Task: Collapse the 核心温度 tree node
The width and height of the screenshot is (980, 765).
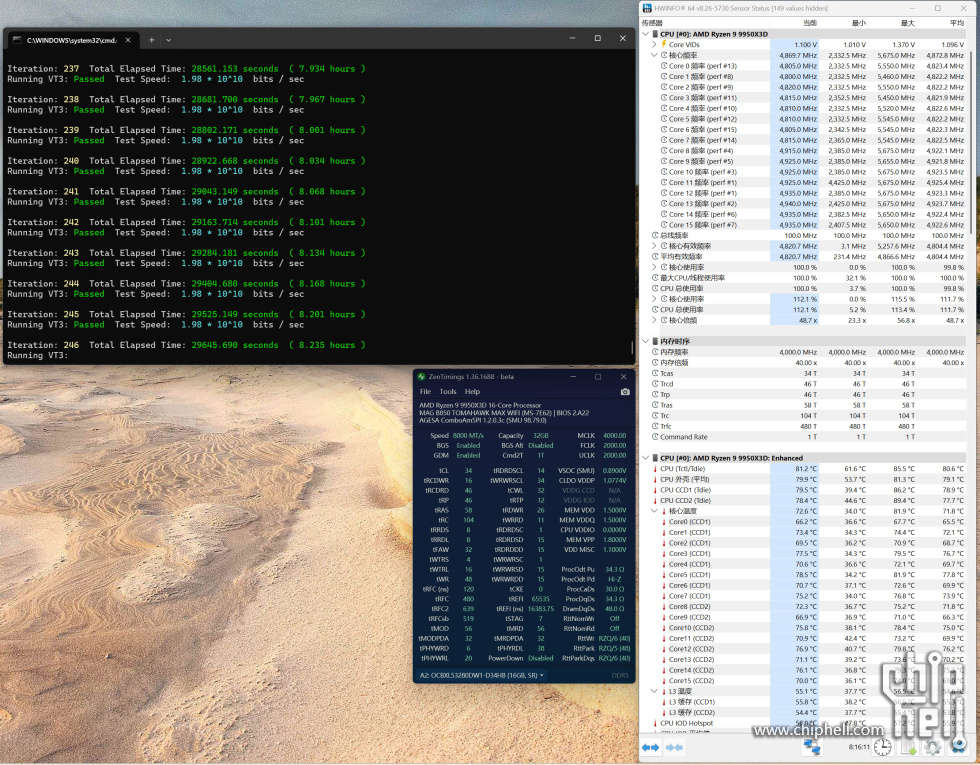Action: 654,511
